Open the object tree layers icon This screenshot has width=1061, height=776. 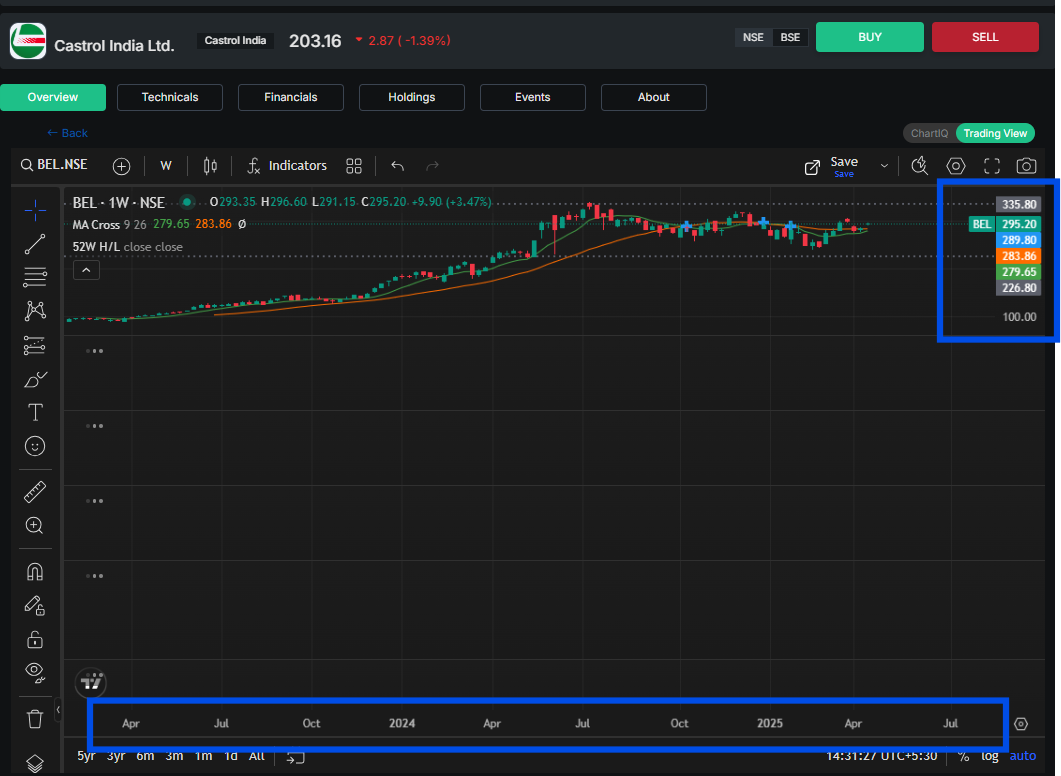35,763
